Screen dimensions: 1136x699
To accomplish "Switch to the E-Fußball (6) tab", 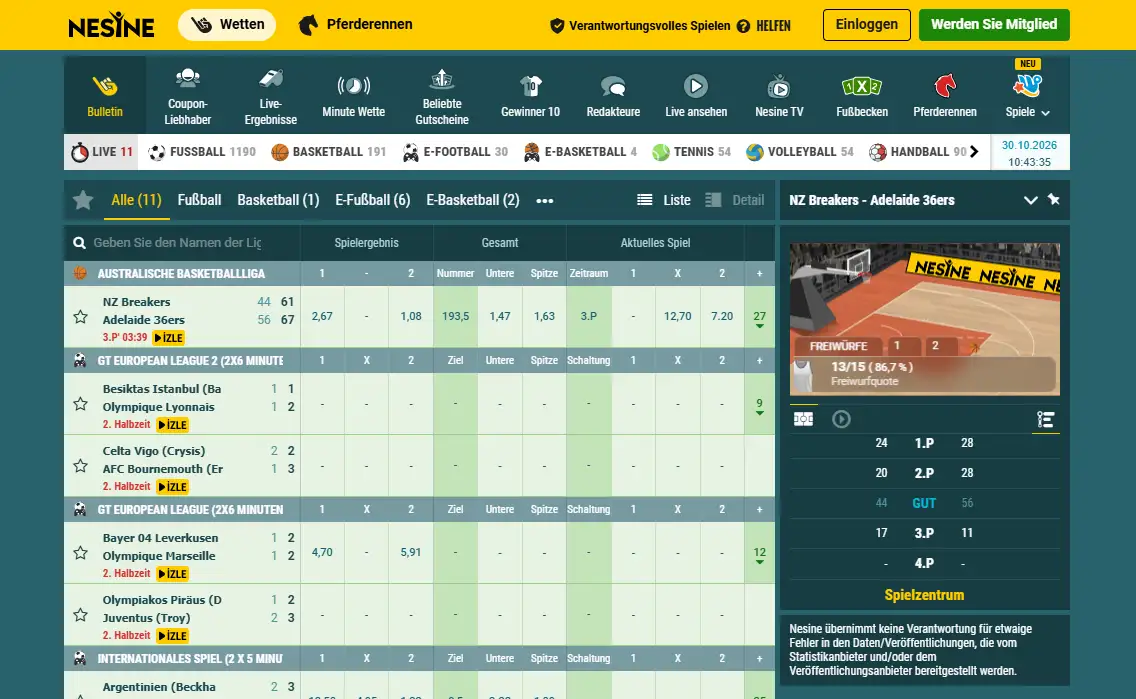I will [372, 200].
